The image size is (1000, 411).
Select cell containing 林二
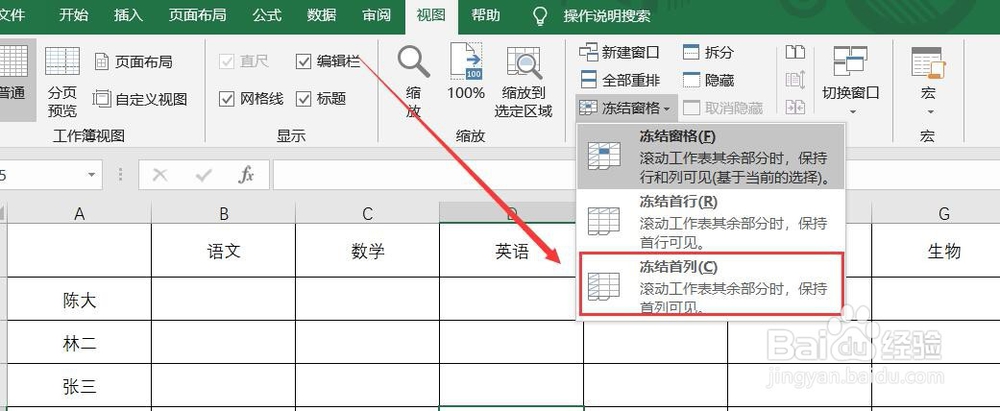coord(79,343)
